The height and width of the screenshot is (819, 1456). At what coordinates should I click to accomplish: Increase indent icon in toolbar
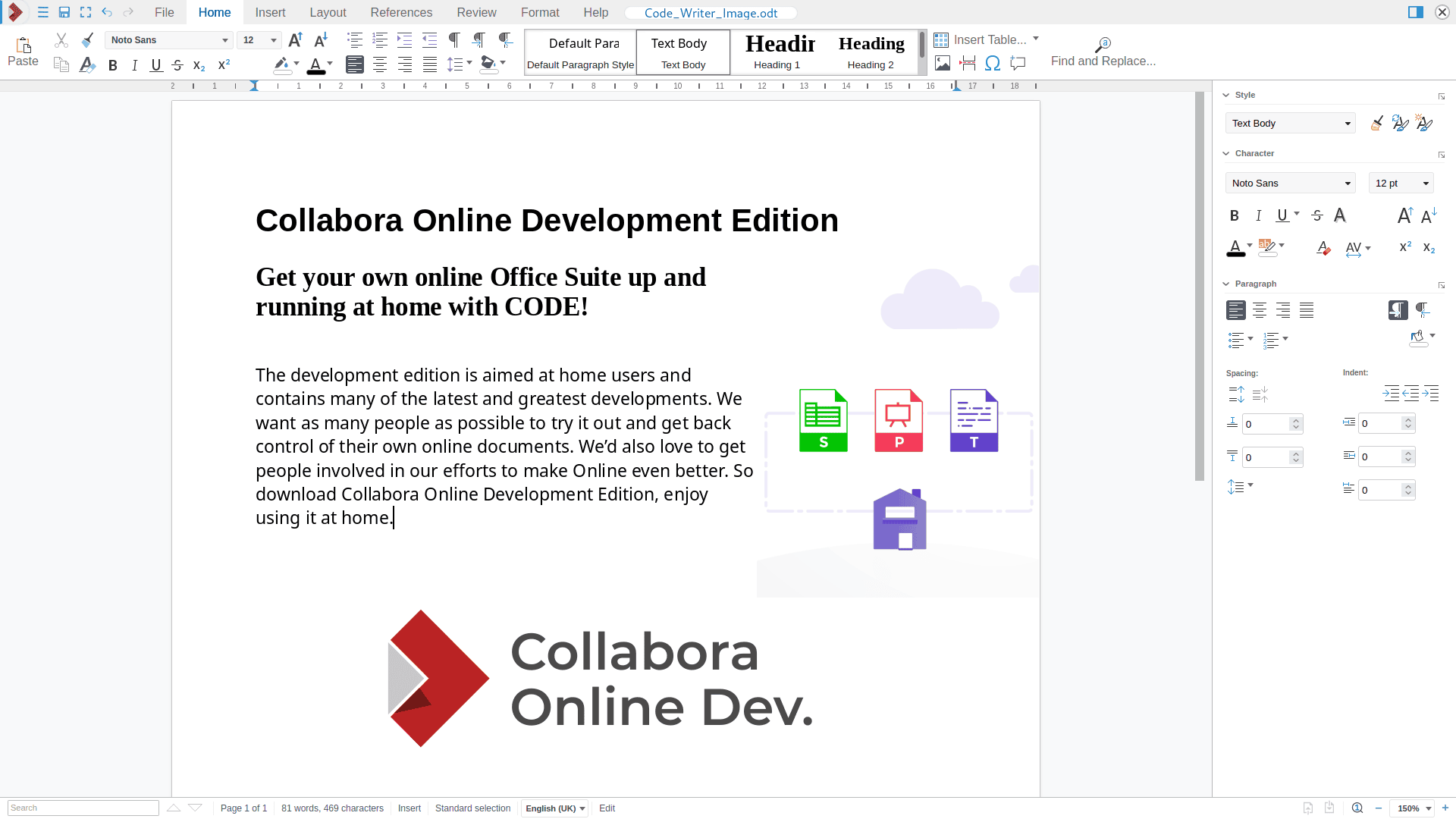[x=404, y=40]
